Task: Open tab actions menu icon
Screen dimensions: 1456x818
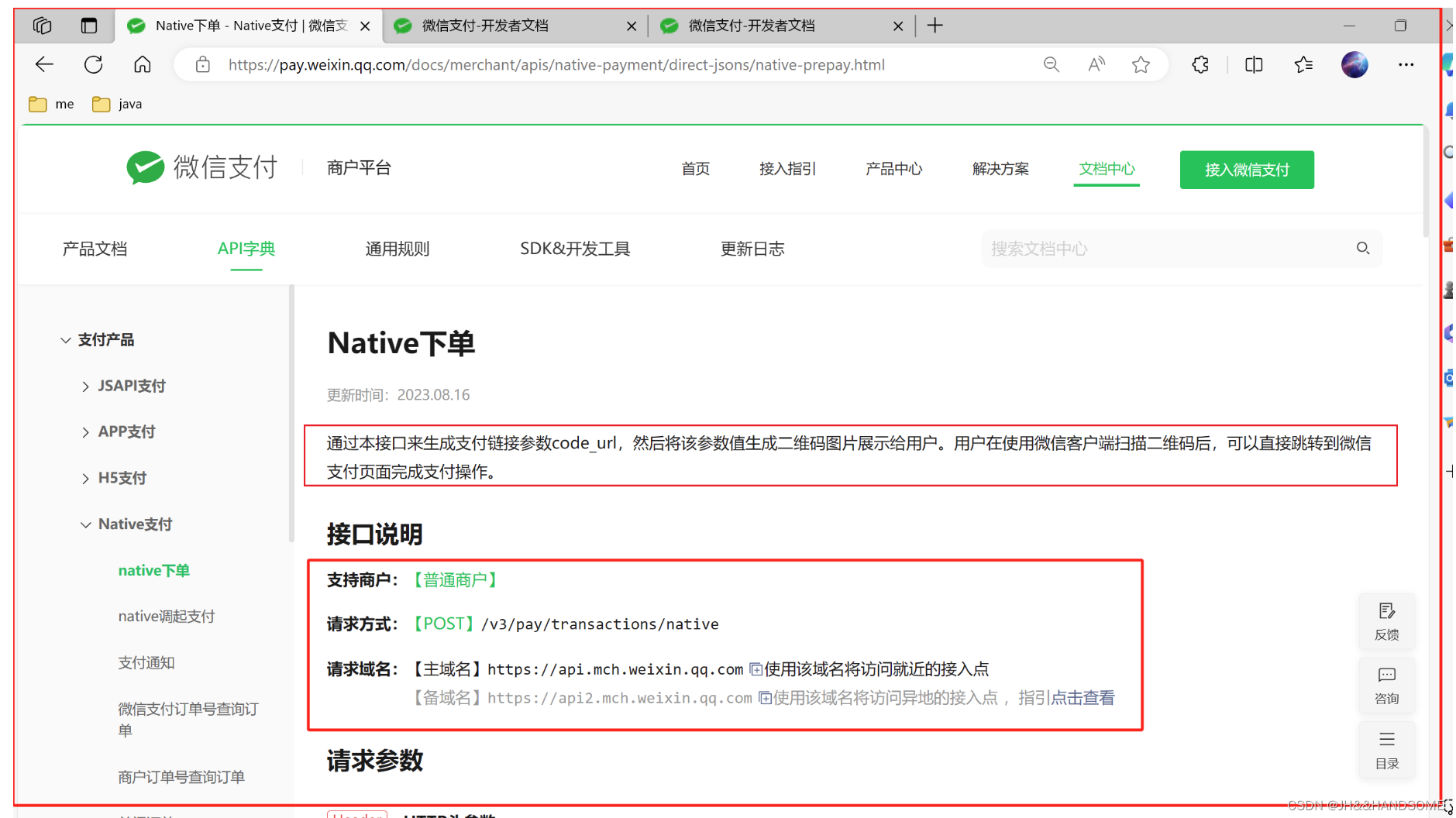Action: [89, 26]
